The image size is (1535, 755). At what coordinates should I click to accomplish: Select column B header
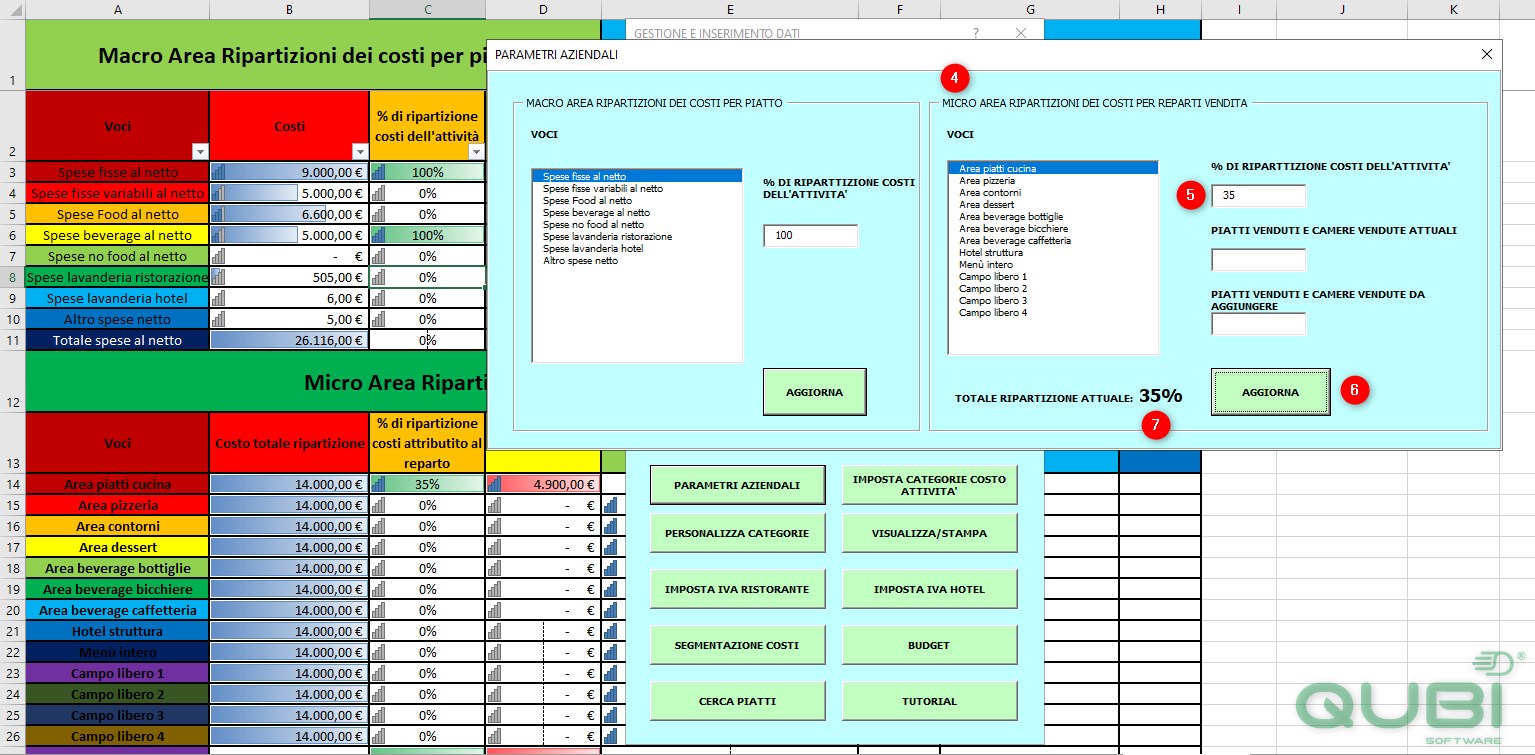(x=289, y=9)
